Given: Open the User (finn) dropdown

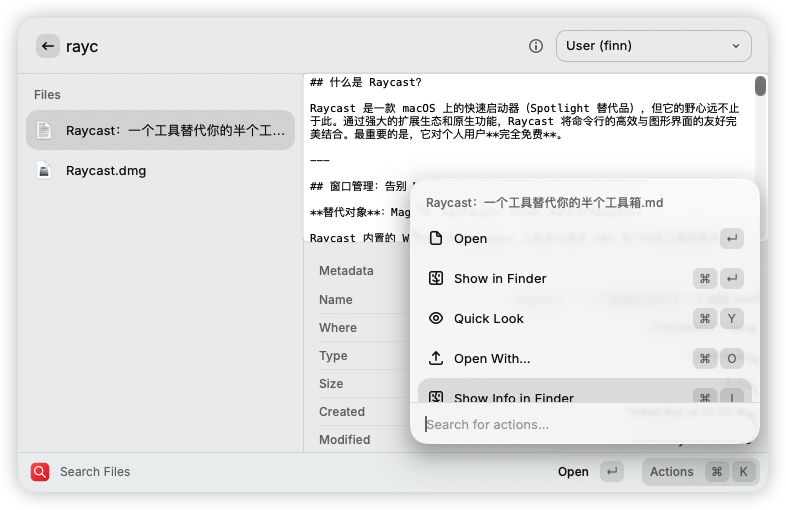Looking at the screenshot, I should point(653,46).
